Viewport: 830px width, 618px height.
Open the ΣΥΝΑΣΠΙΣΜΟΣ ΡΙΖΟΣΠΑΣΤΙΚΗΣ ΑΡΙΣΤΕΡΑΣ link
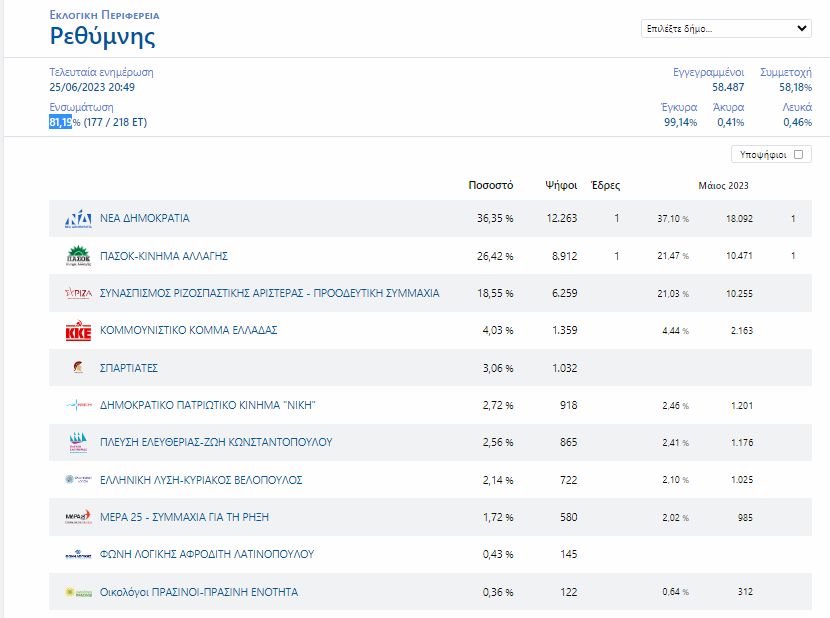click(269, 293)
